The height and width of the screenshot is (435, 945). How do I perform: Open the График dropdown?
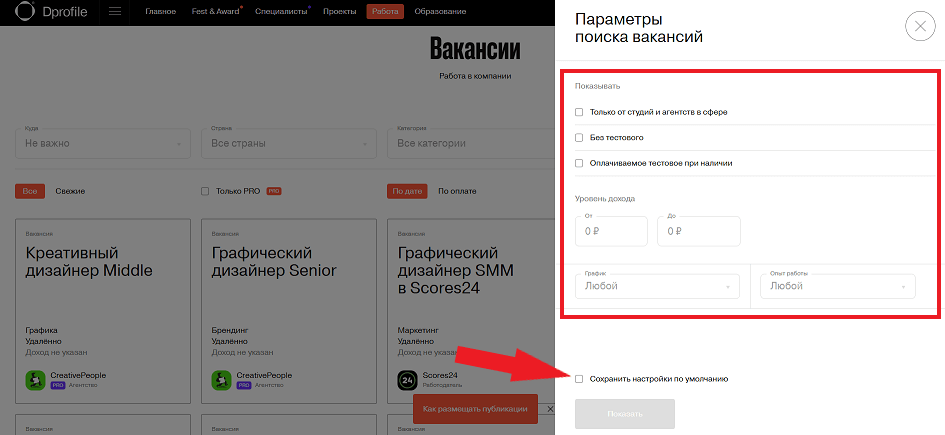(657, 286)
